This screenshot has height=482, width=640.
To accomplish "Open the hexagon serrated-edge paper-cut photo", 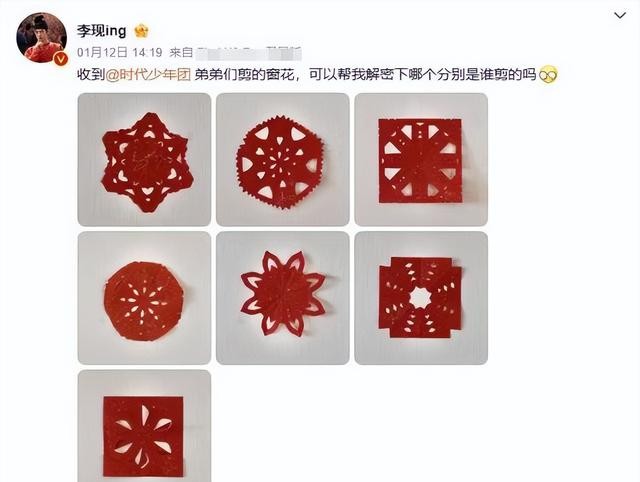I will pyautogui.click(x=282, y=160).
